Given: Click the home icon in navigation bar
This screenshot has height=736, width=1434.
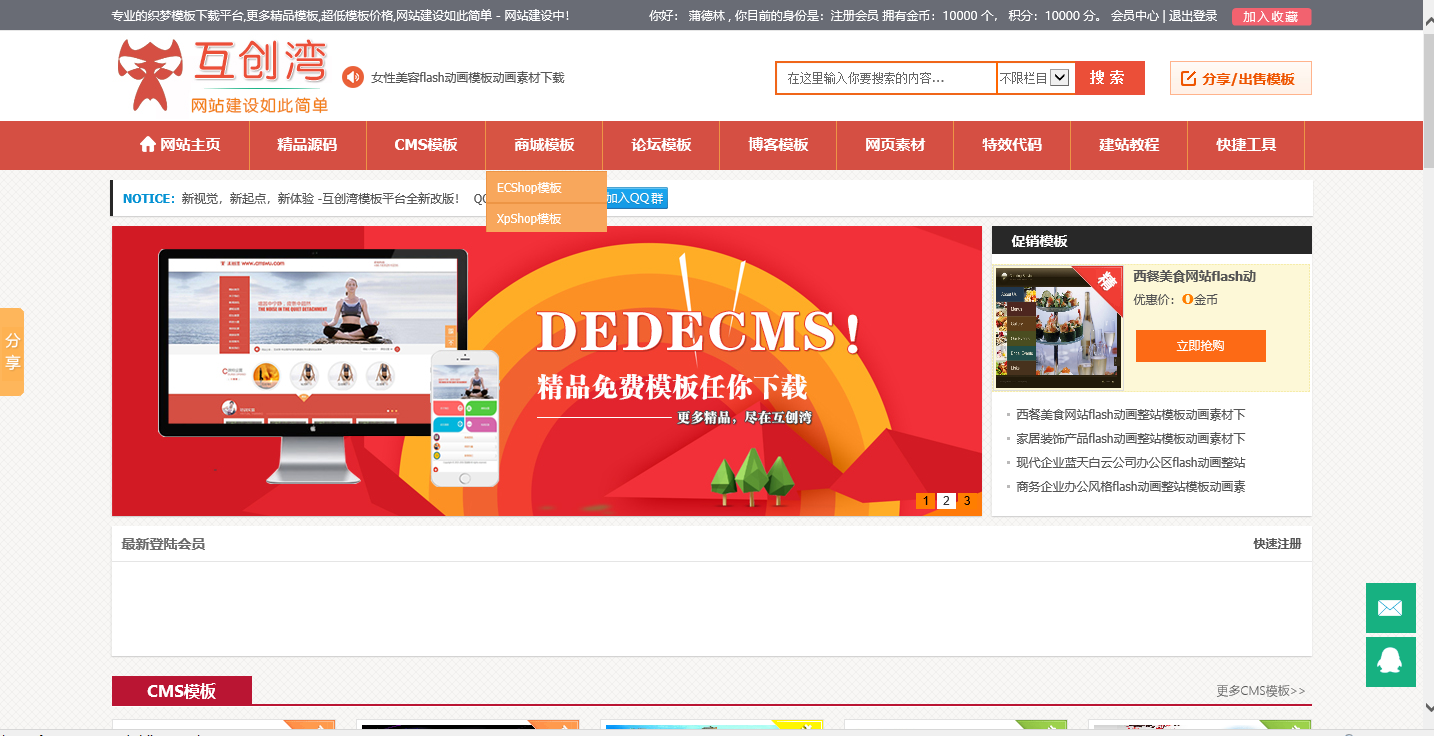Looking at the screenshot, I should click(148, 145).
